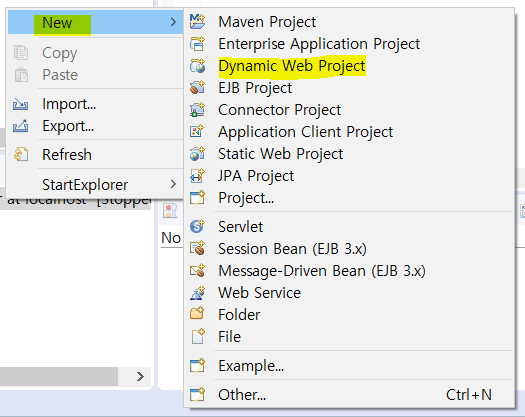Open Other... wizard list
The height and width of the screenshot is (417, 525).
pos(349,395)
